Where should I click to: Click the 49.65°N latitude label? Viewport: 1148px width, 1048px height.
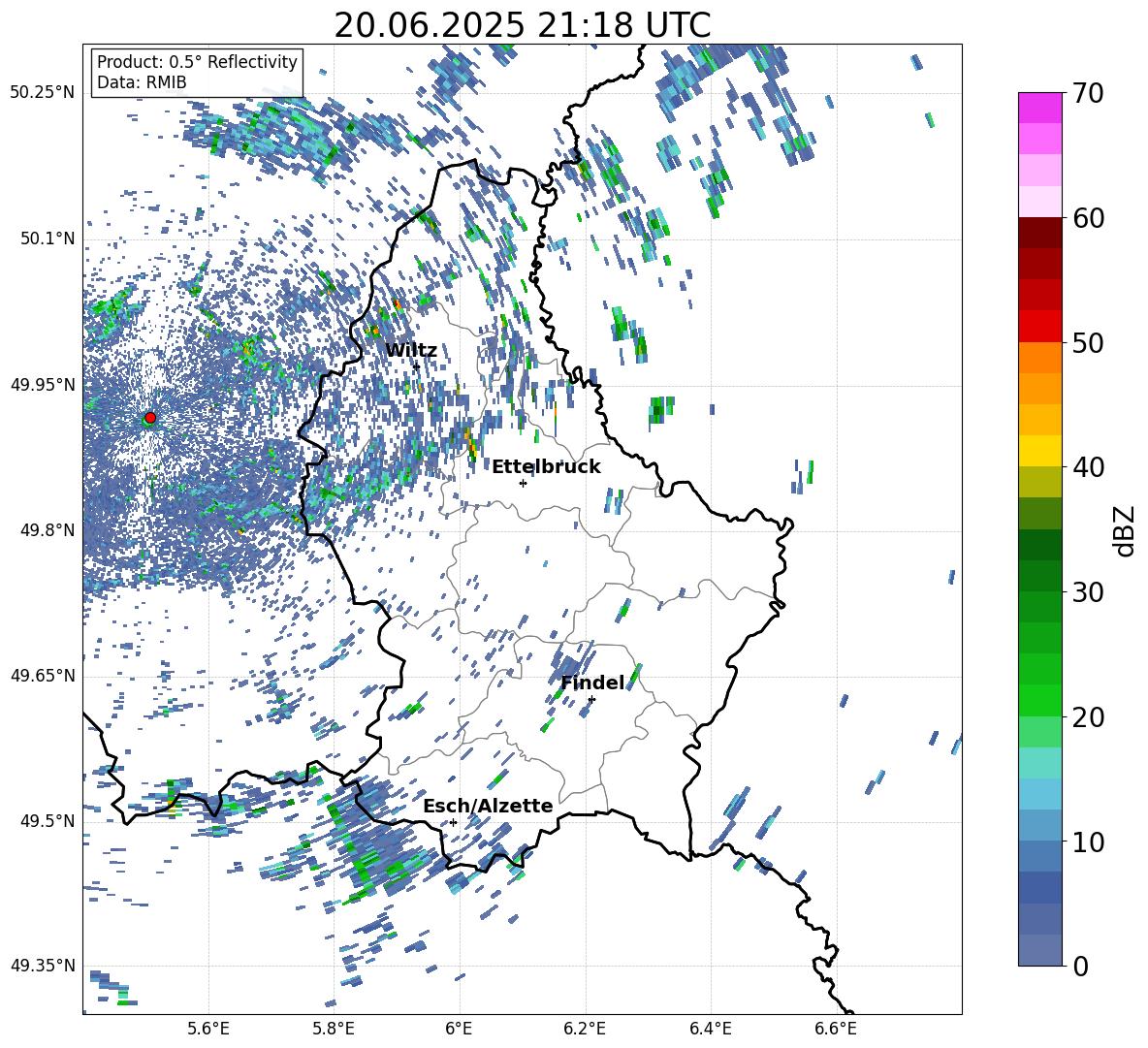(43, 676)
